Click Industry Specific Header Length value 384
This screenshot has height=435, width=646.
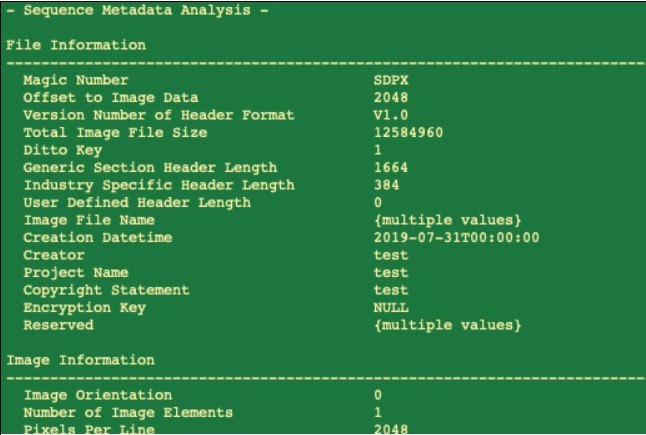click(386, 185)
